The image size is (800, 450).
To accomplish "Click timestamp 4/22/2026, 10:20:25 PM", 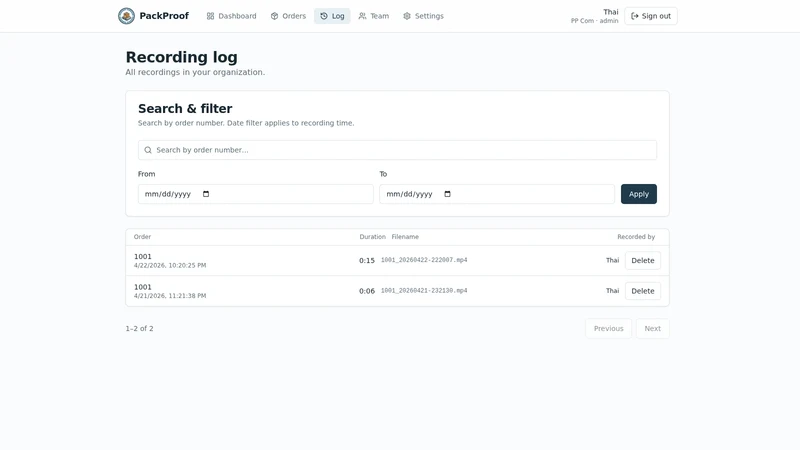I will coord(170,265).
